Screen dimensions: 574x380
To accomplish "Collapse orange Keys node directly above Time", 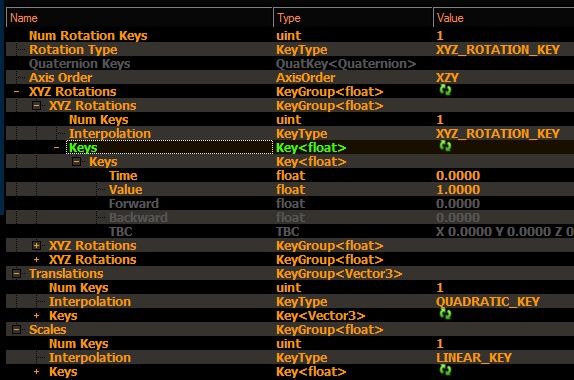I will [x=77, y=162].
